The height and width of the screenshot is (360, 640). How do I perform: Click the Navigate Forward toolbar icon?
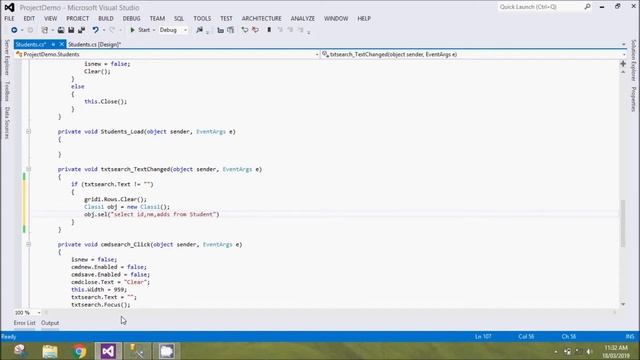tap(30, 30)
